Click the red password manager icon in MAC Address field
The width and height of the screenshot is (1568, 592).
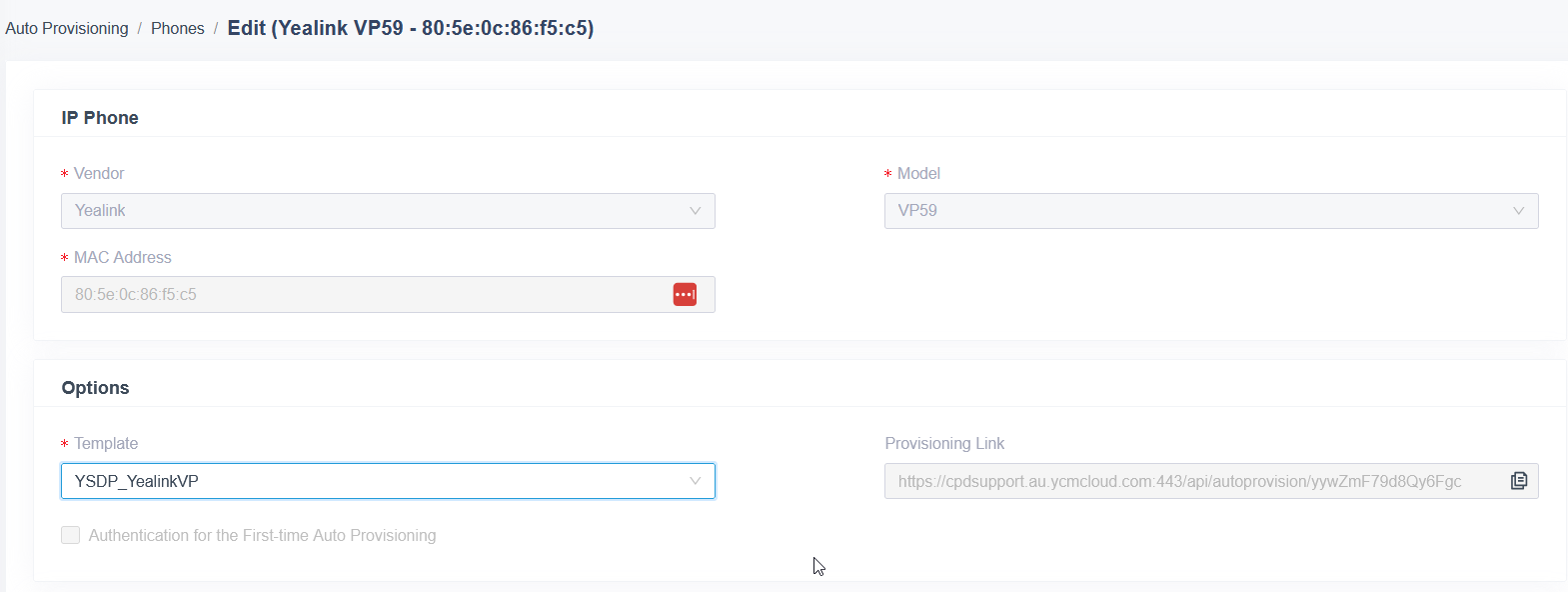[685, 294]
